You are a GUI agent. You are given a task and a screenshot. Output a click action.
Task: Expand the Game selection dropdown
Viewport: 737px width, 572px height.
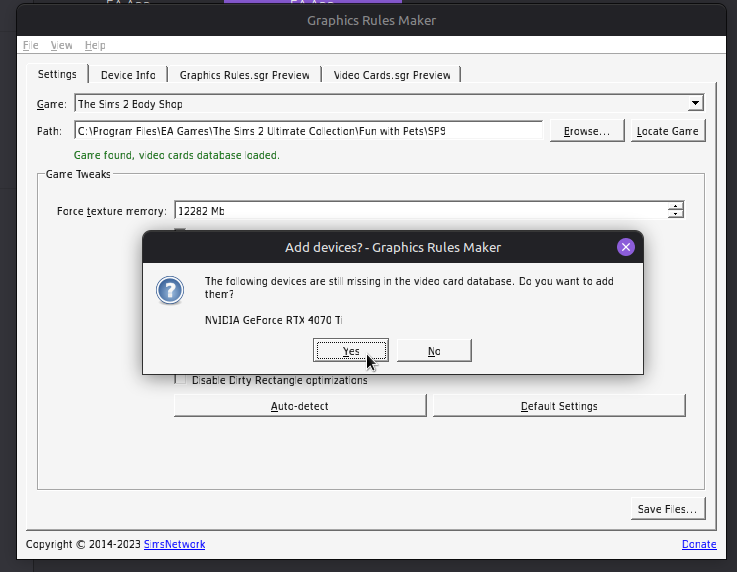click(x=695, y=104)
